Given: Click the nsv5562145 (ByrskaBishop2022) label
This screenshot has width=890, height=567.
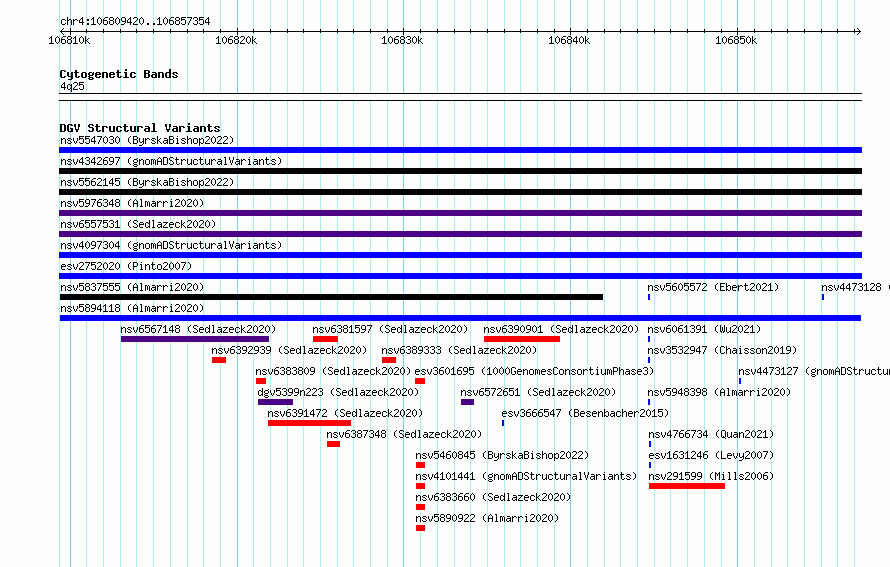Looking at the screenshot, I should click(147, 182).
